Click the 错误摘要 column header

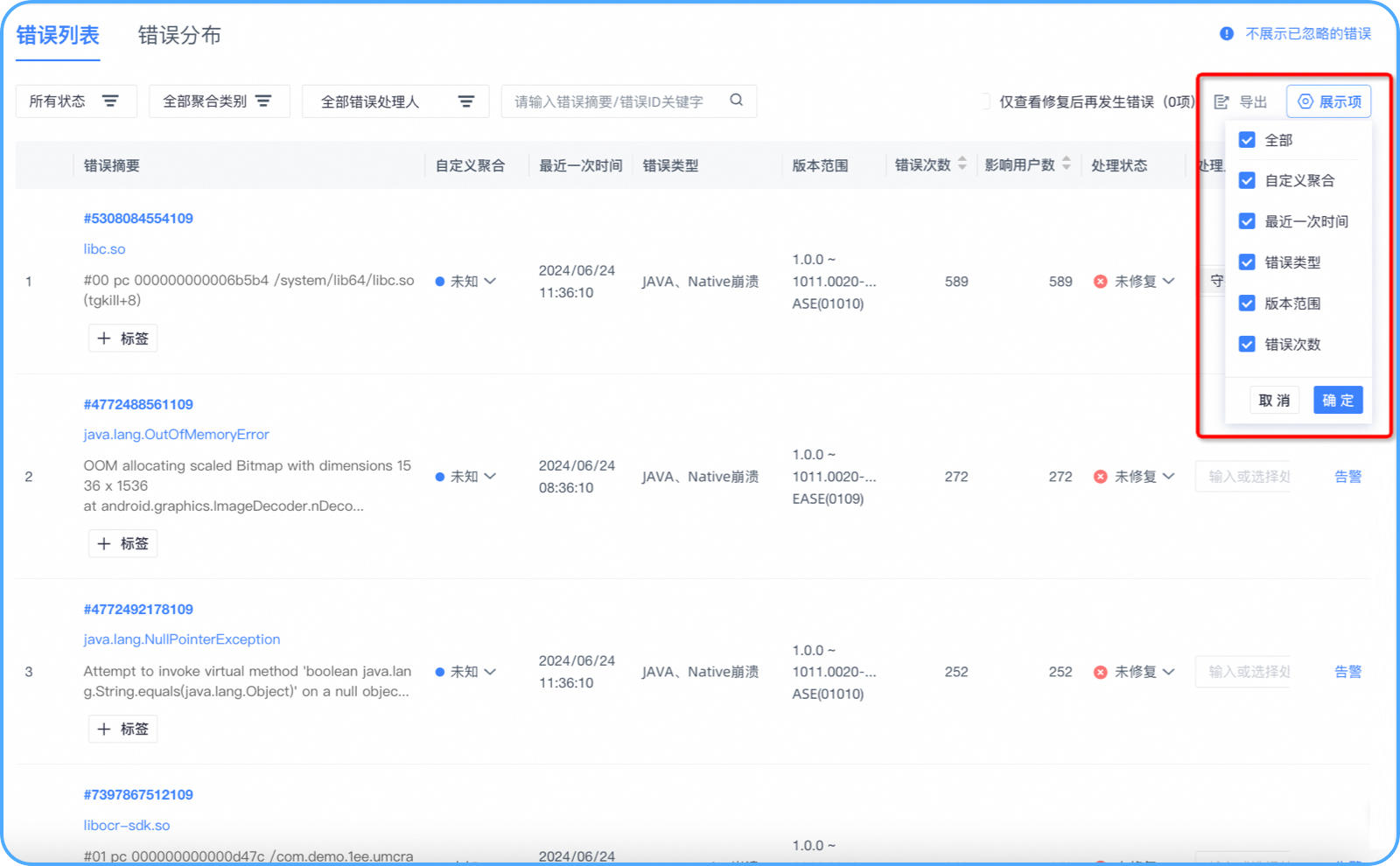111,165
